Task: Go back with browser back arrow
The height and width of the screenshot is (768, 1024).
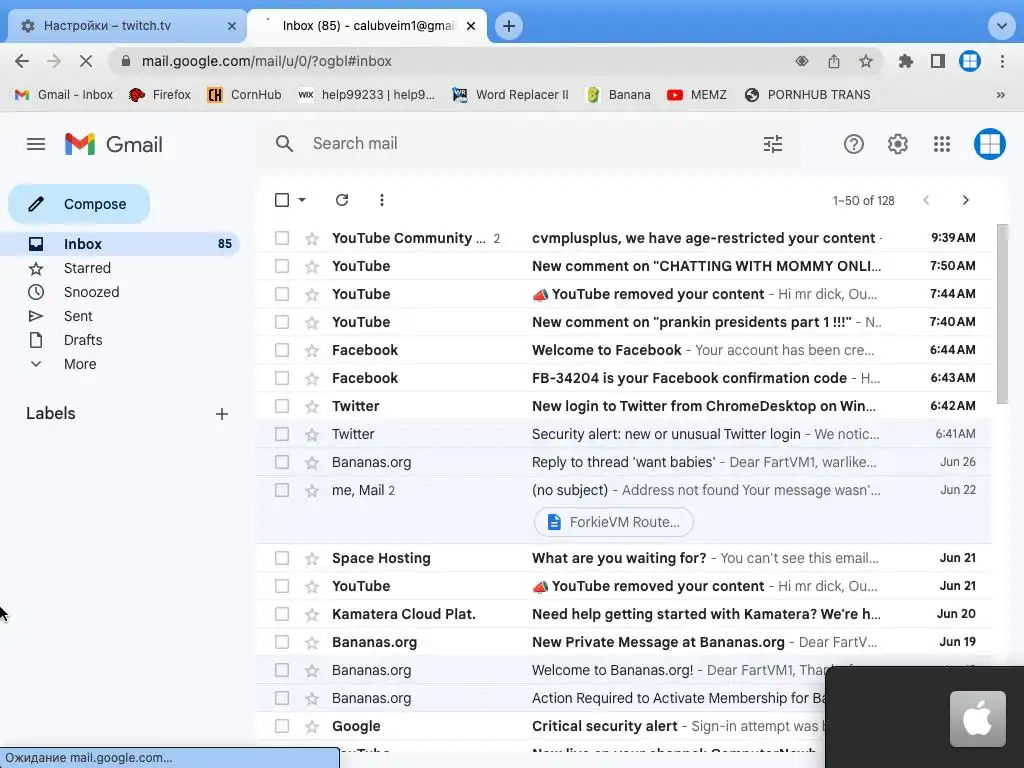Action: click(x=22, y=61)
